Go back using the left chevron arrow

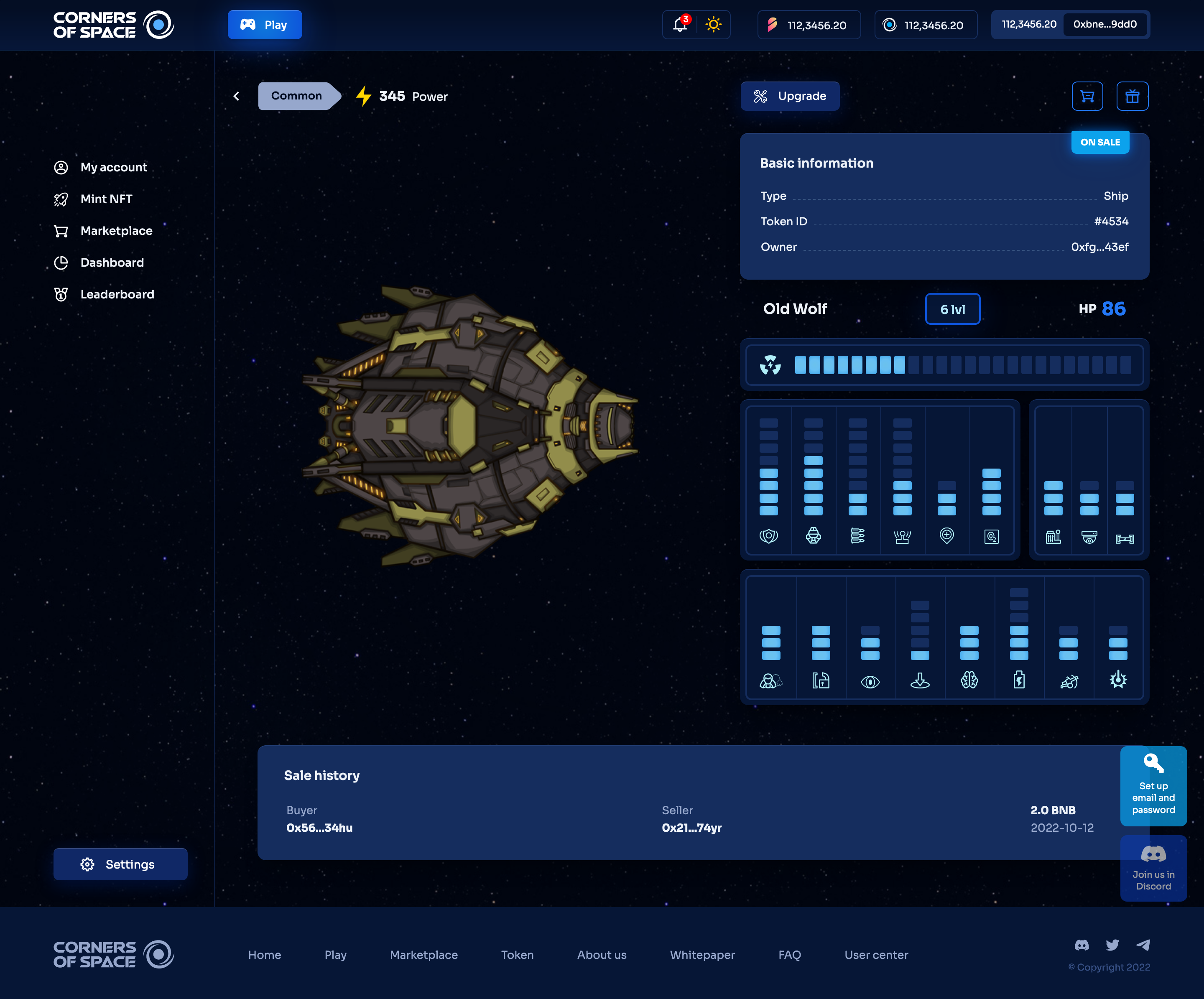pyautogui.click(x=236, y=96)
